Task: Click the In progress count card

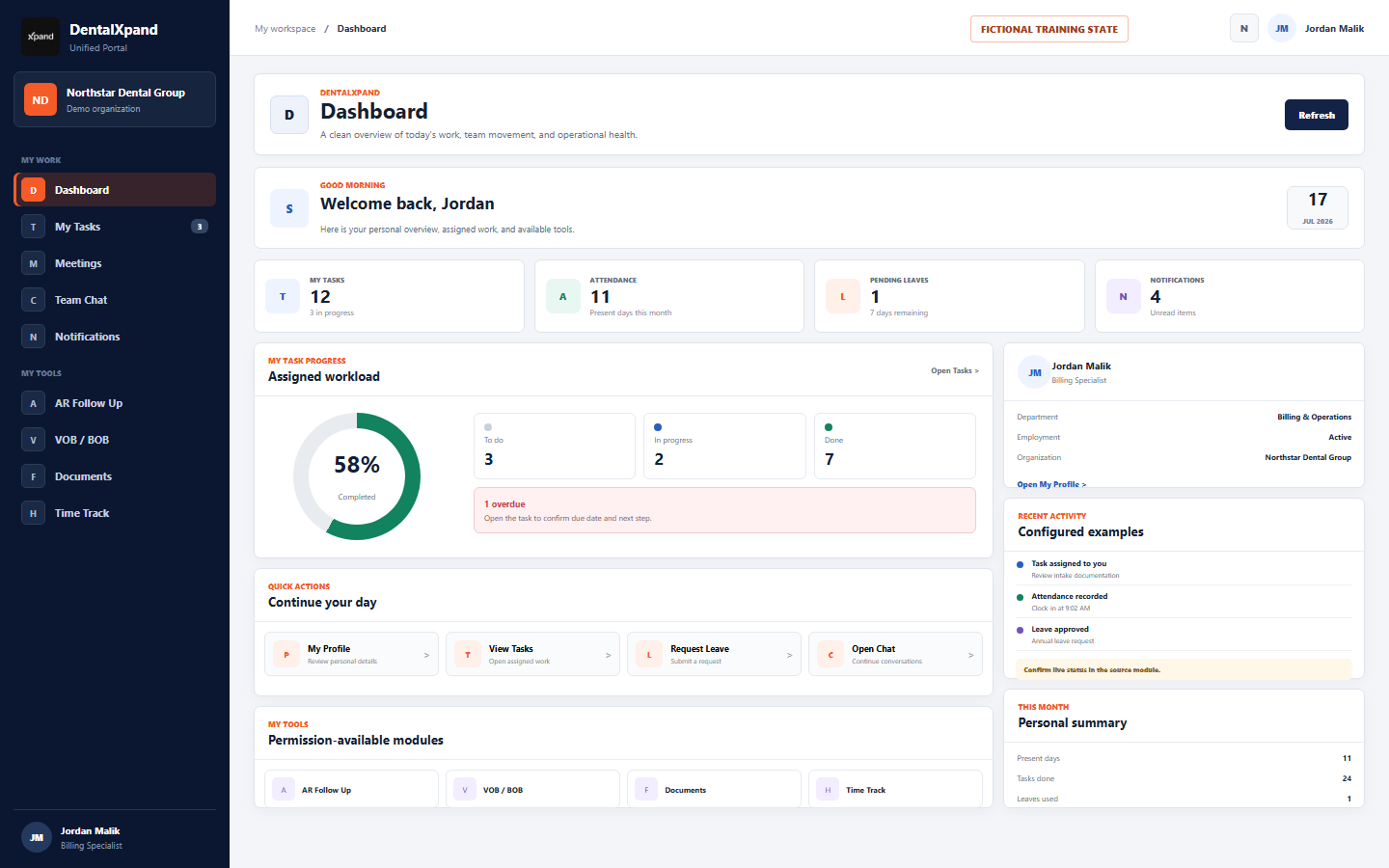Action: [724, 446]
